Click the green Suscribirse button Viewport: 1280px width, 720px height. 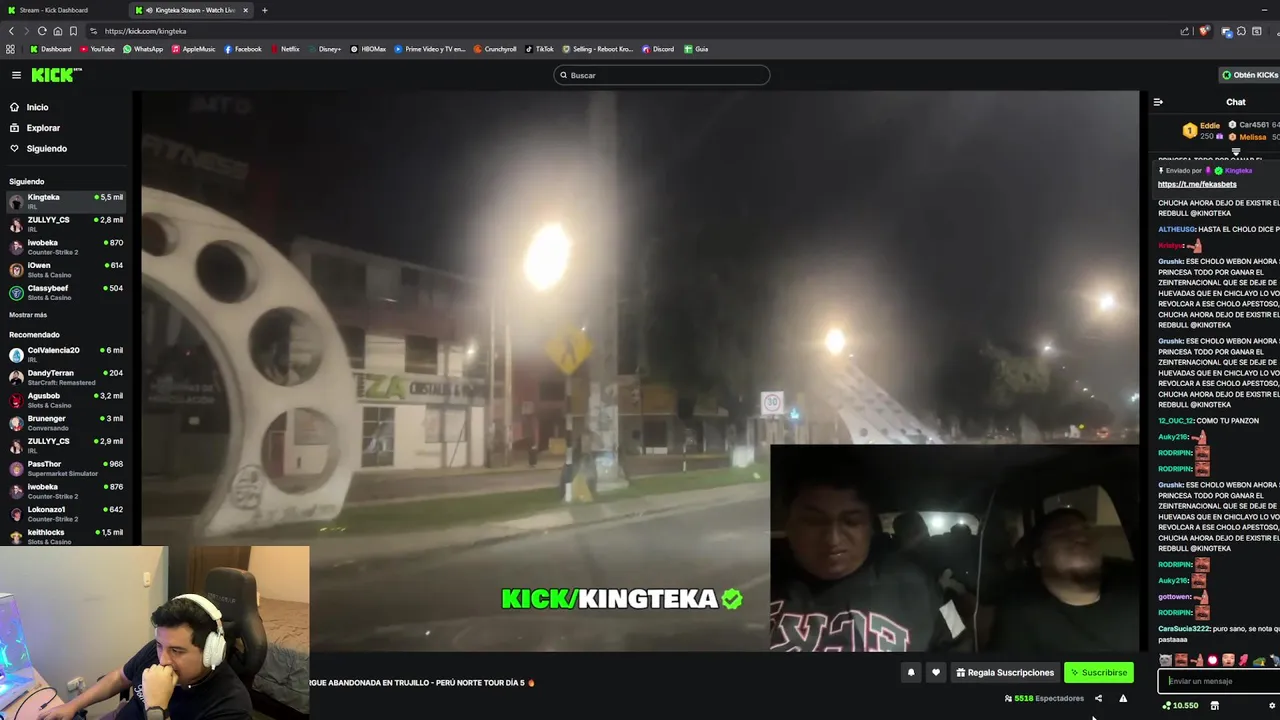coord(1098,673)
